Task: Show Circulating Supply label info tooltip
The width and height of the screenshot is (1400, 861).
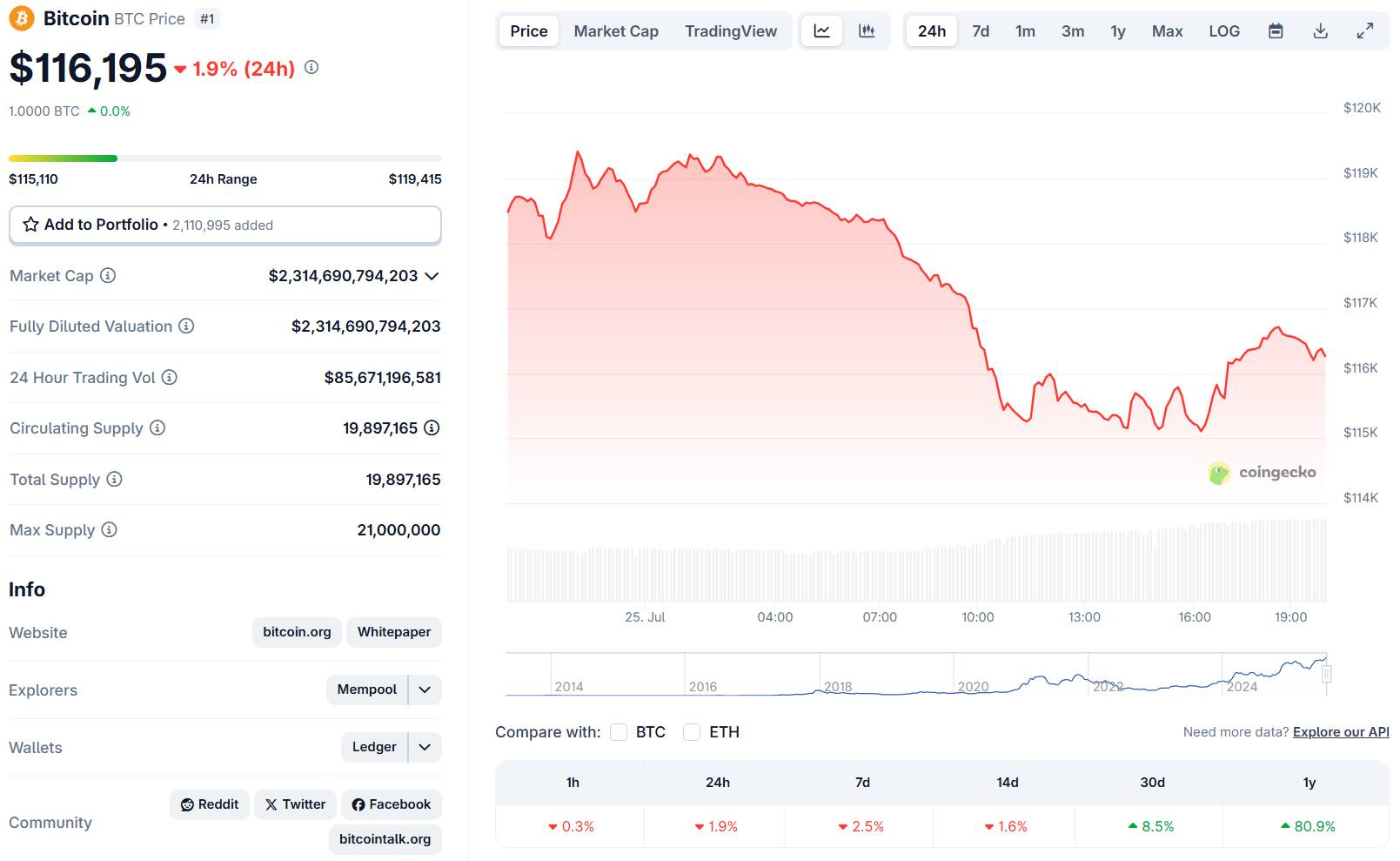Action: 157,427
